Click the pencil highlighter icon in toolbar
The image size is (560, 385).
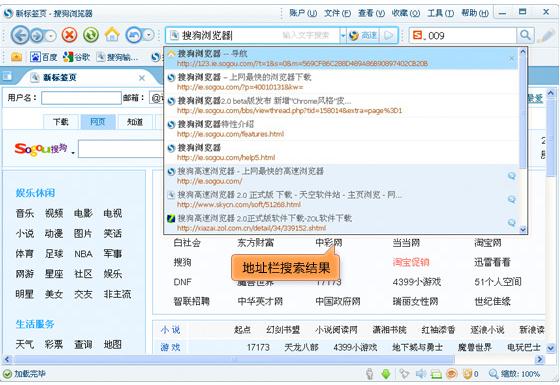[545, 36]
